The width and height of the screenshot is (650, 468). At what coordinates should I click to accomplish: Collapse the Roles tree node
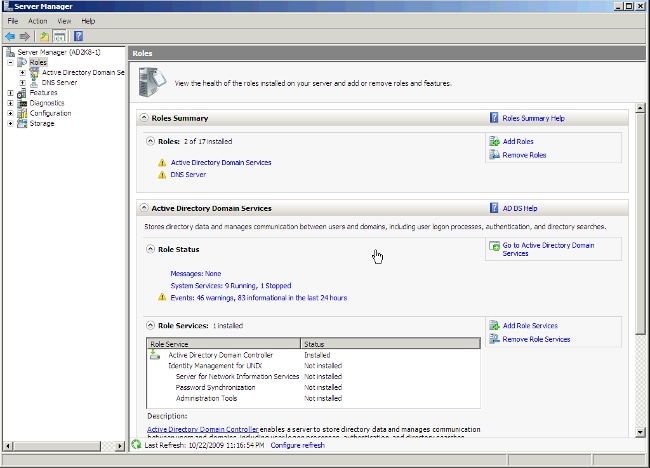pos(10,62)
